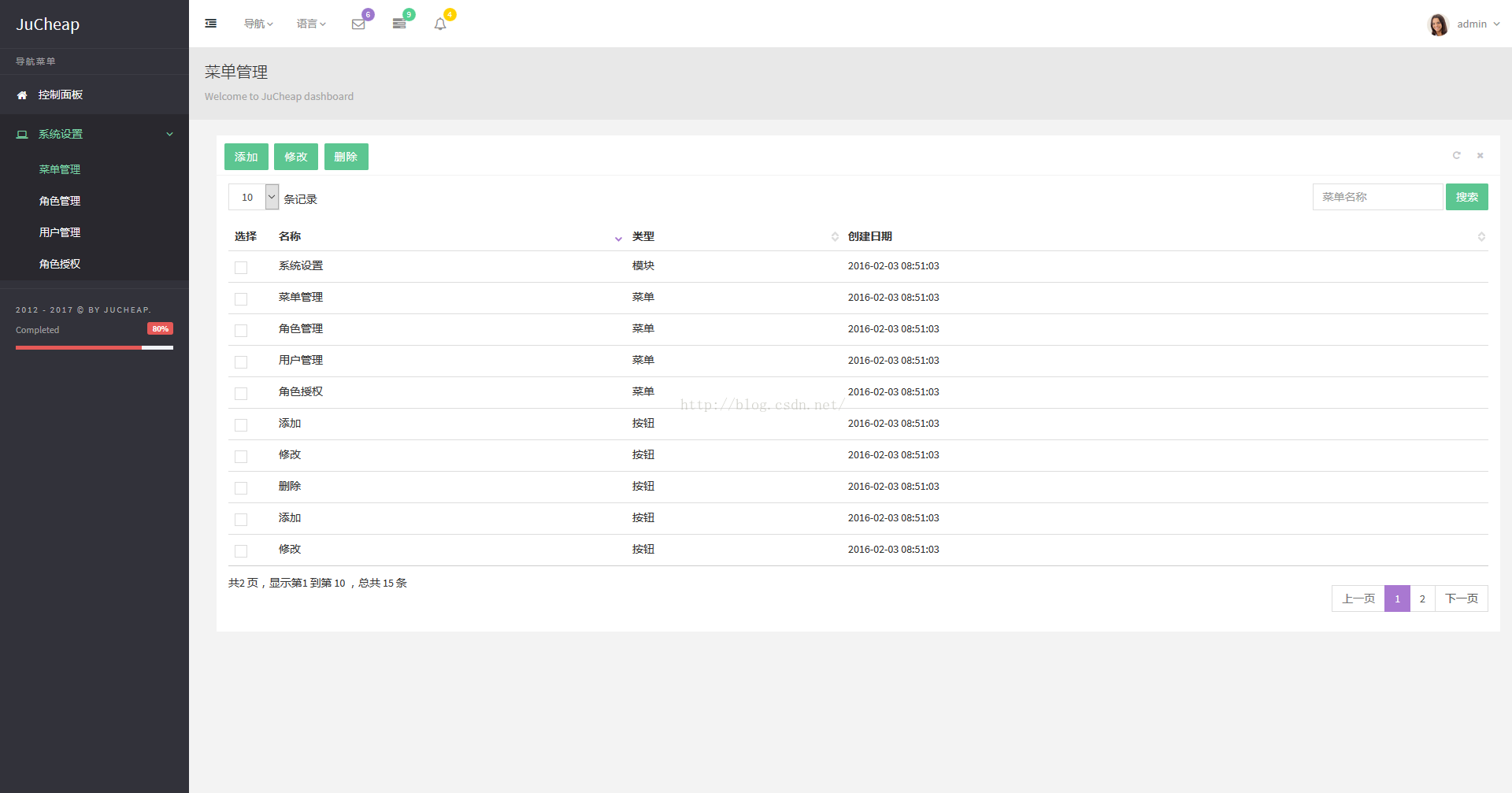Click the 系统设置 name cell in table

pos(301,266)
